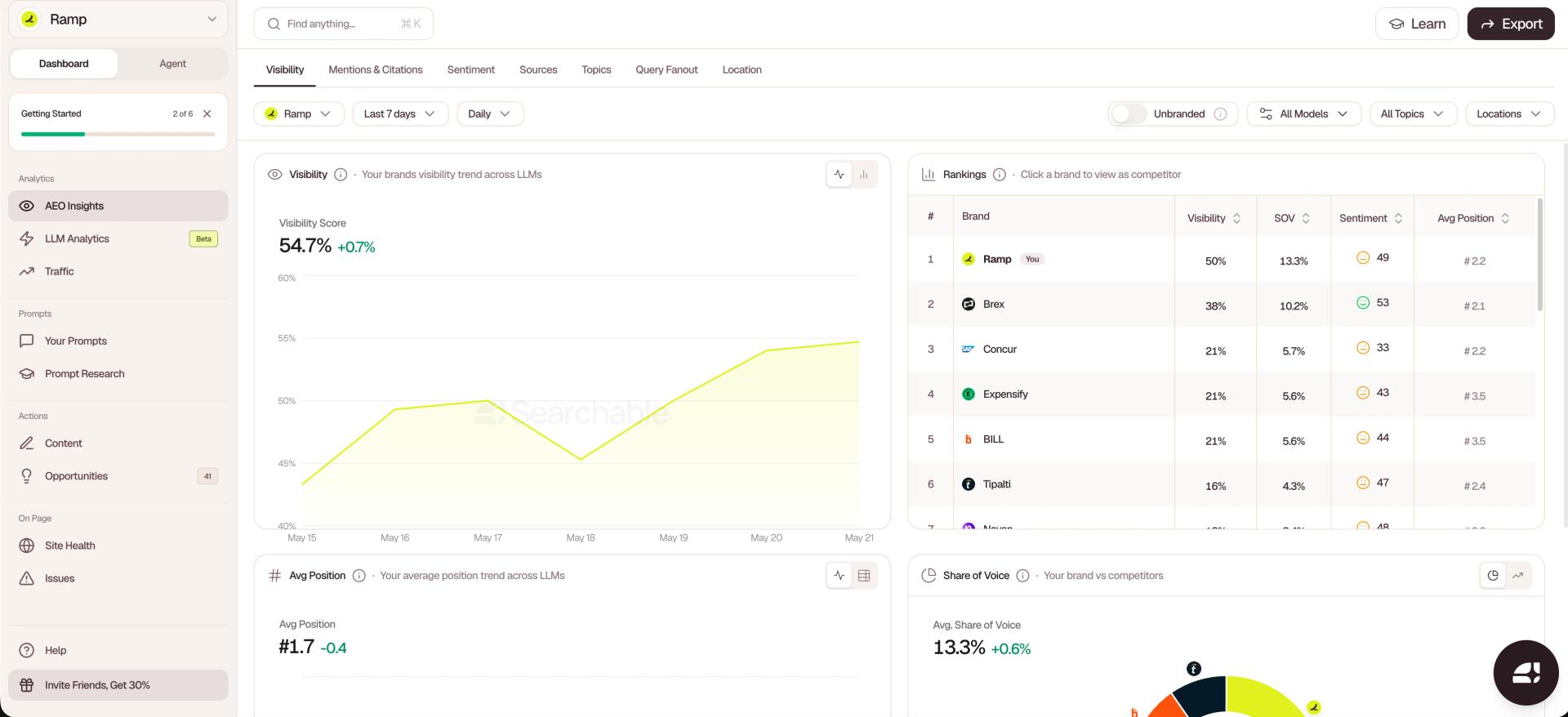
Task: Select the Dashboard mode toggle
Action: pos(64,64)
